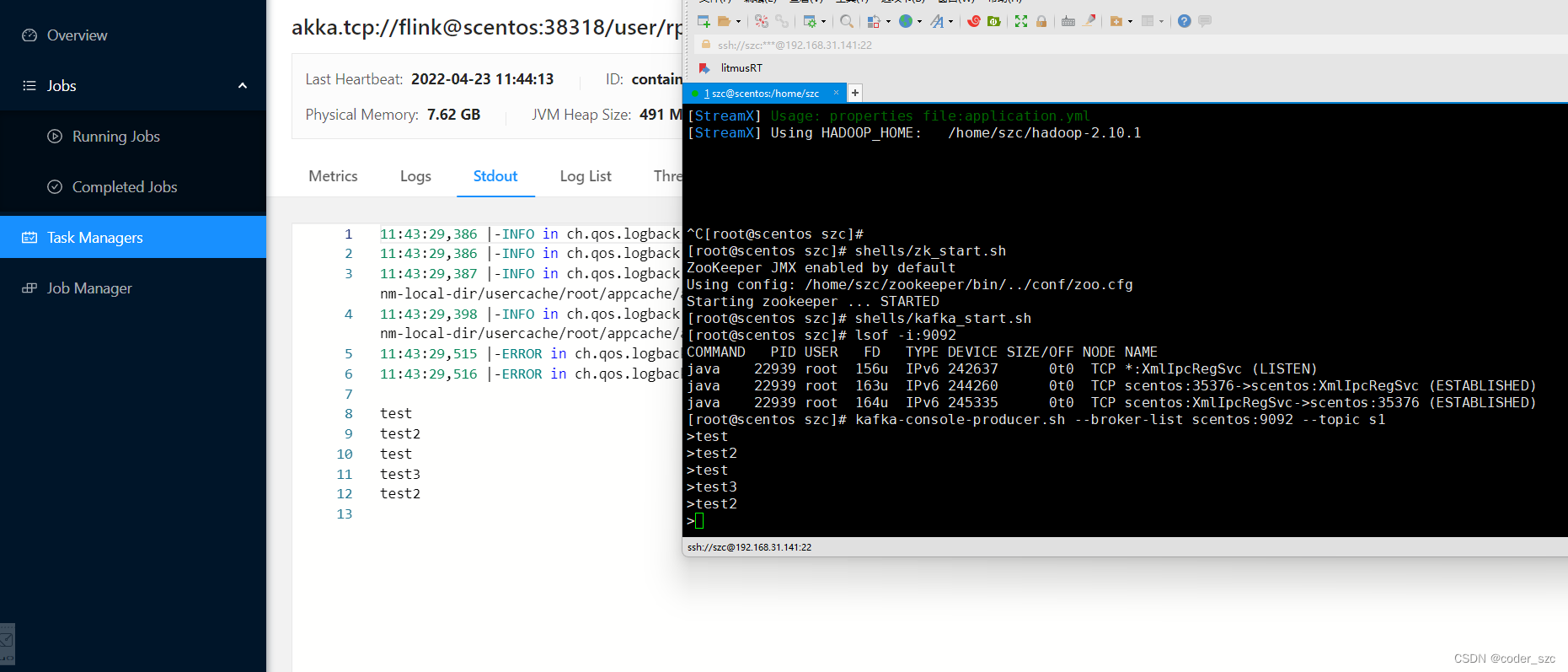
Task: Open the Jobs menu section
Action: (x=133, y=86)
